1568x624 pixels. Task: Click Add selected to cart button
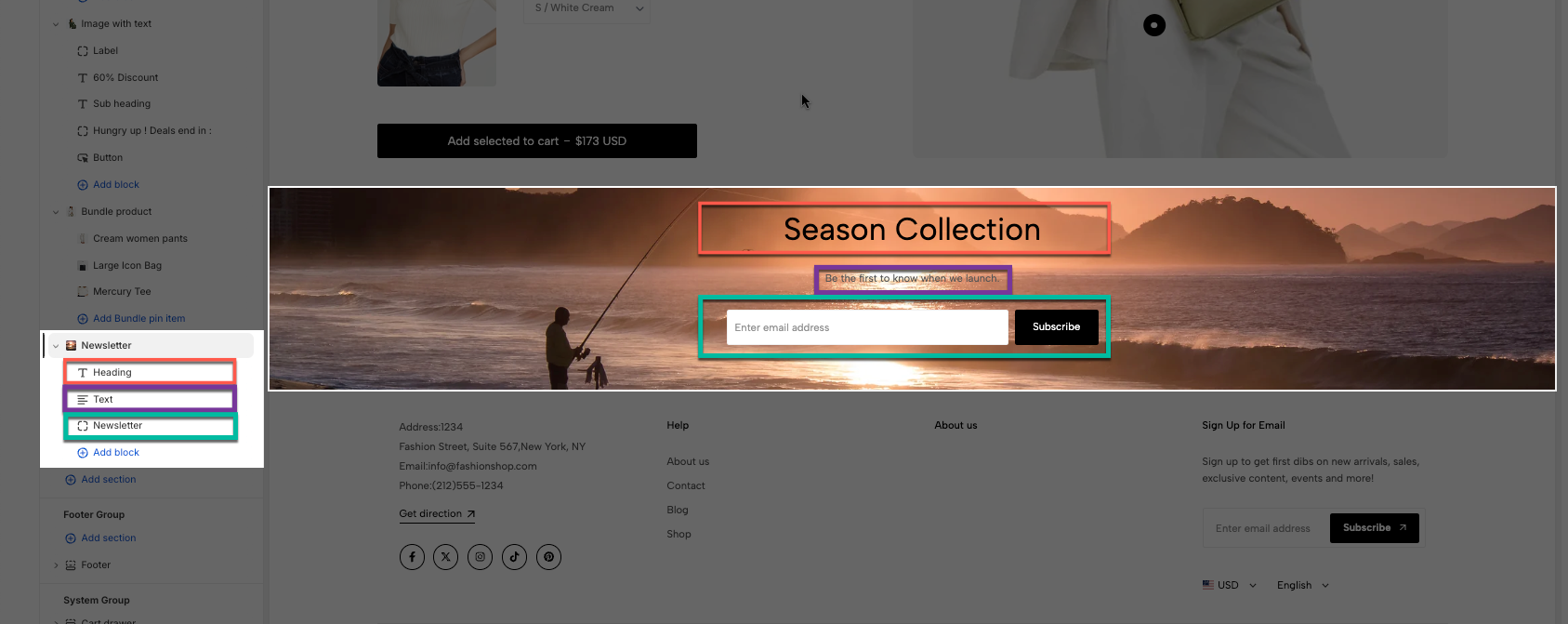537,141
